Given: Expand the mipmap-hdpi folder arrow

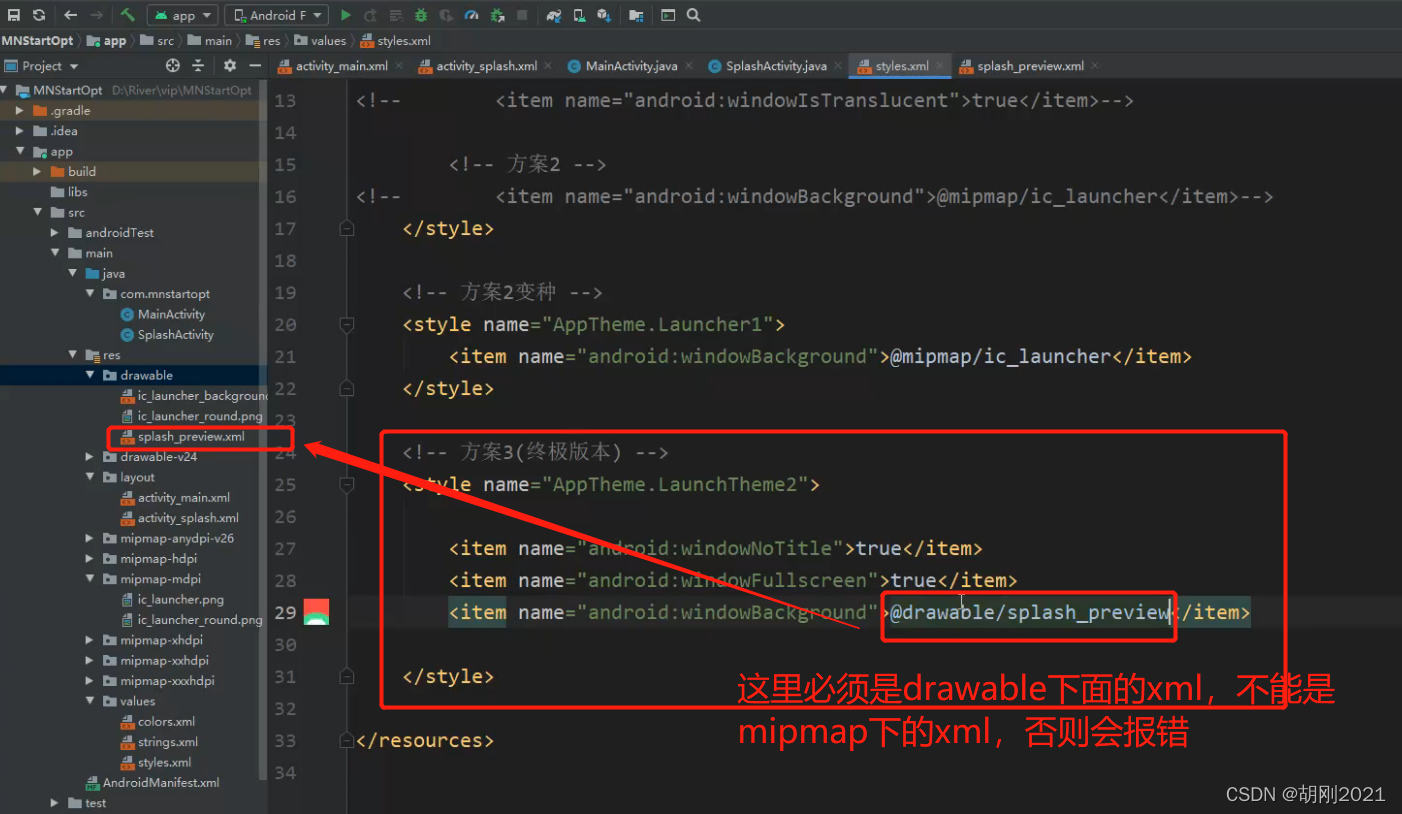Looking at the screenshot, I should pyautogui.click(x=90, y=559).
